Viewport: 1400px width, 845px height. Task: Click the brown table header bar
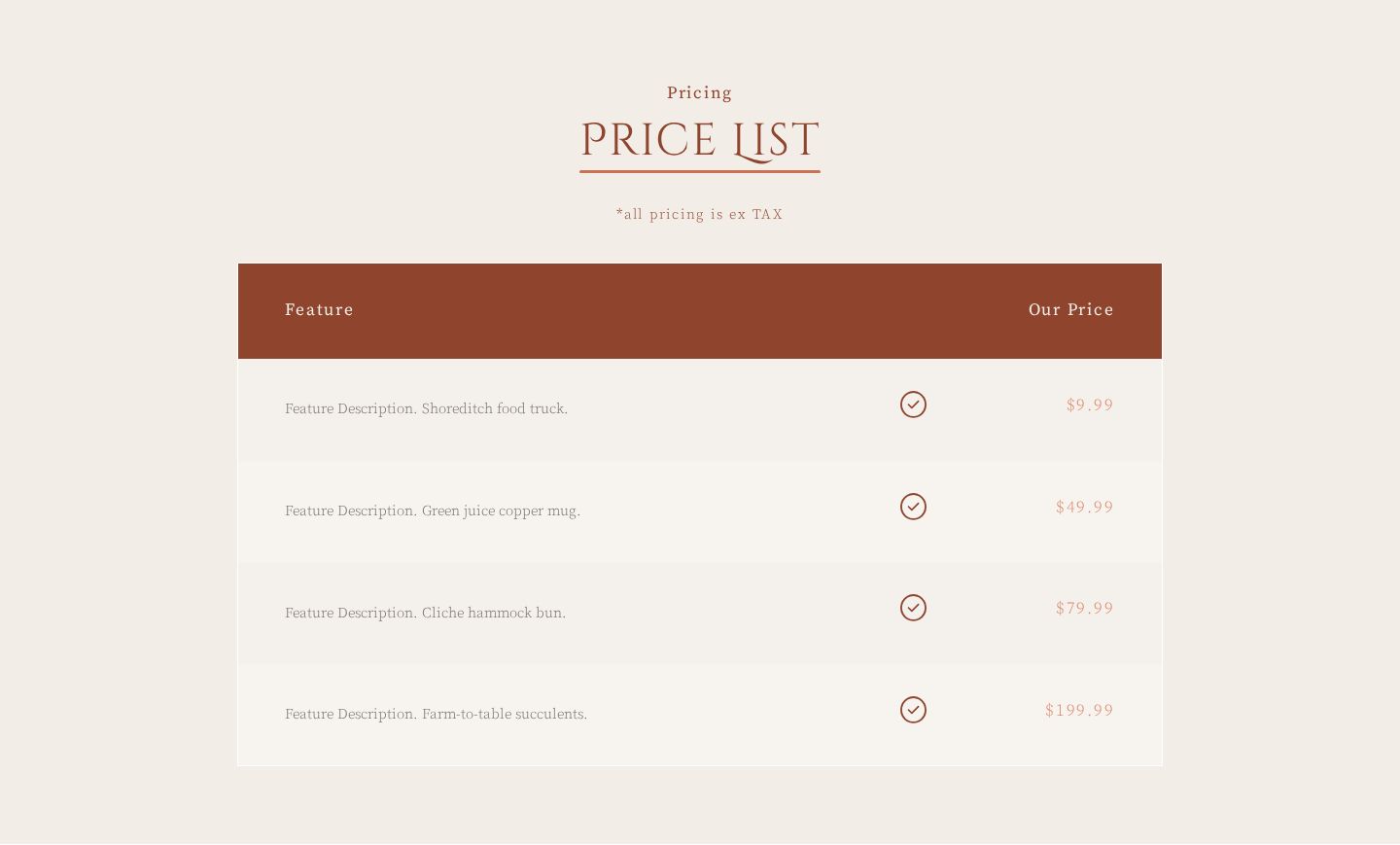click(x=700, y=311)
